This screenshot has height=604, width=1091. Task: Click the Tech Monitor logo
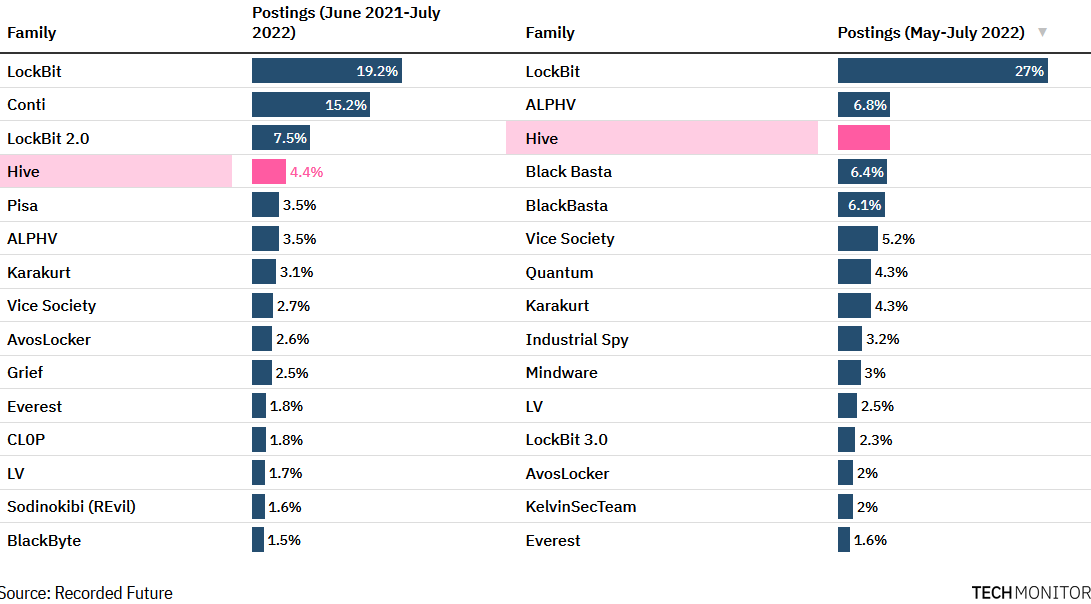click(x=1030, y=593)
